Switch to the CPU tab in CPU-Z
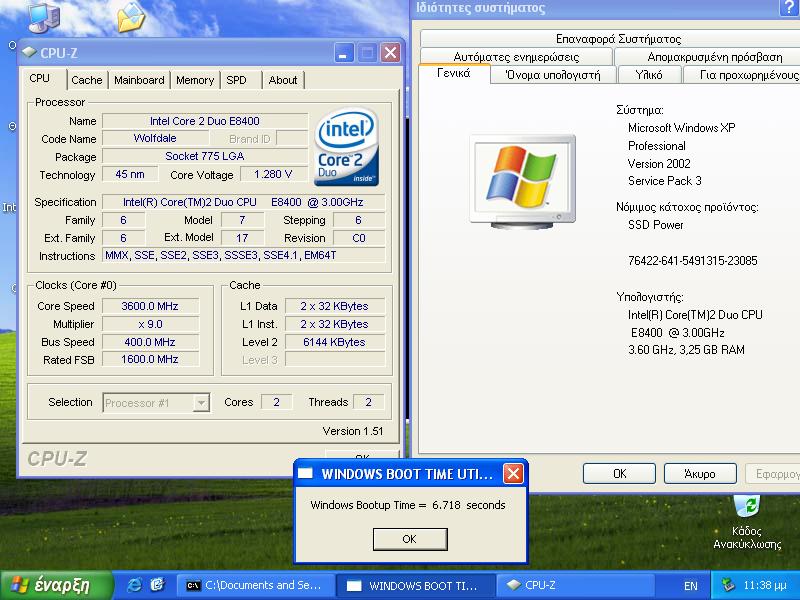The image size is (800, 600). tap(40, 79)
